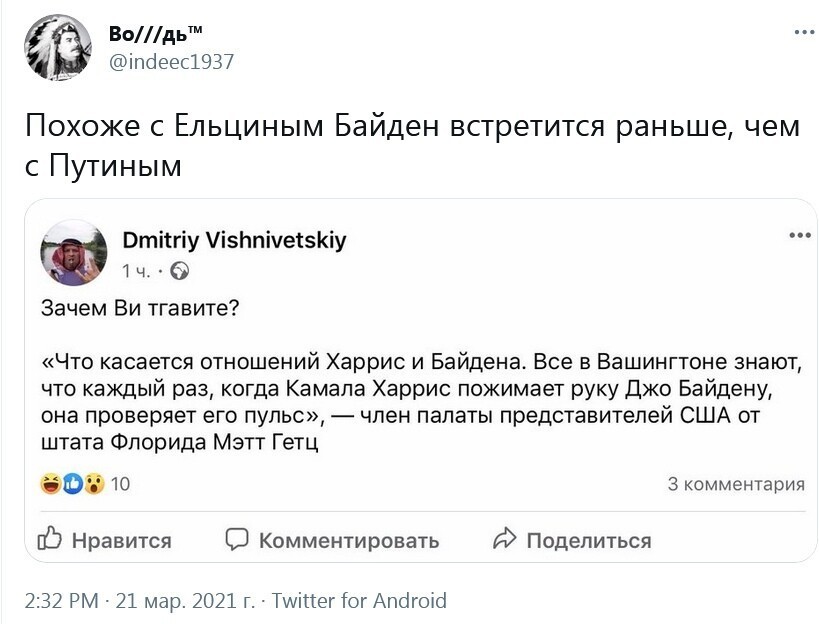Screen dimensions: 819x624
Task: Click the laughing reaction emoji icon
Action: 51,484
